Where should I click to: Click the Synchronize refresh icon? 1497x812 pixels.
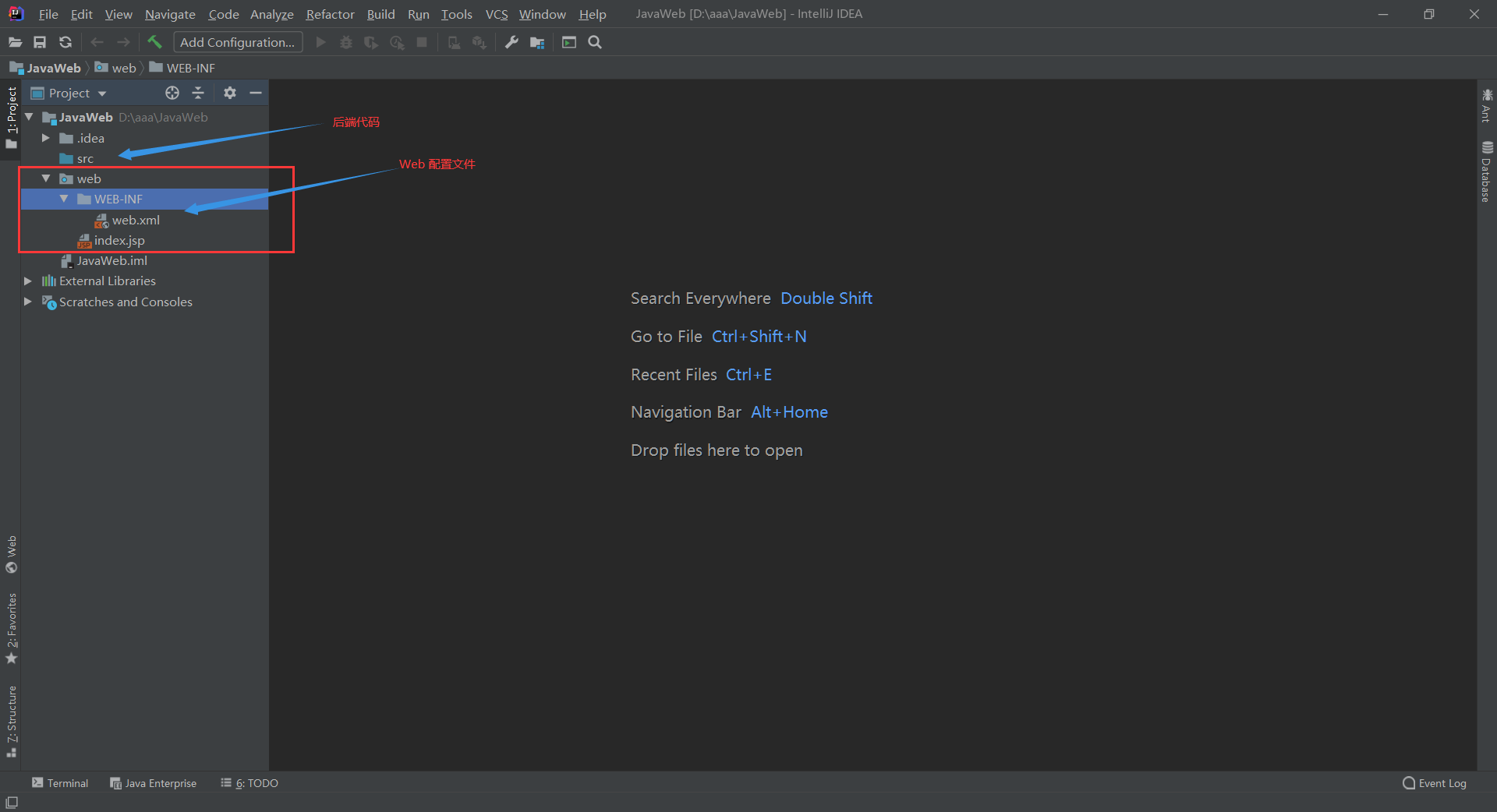pyautogui.click(x=65, y=42)
